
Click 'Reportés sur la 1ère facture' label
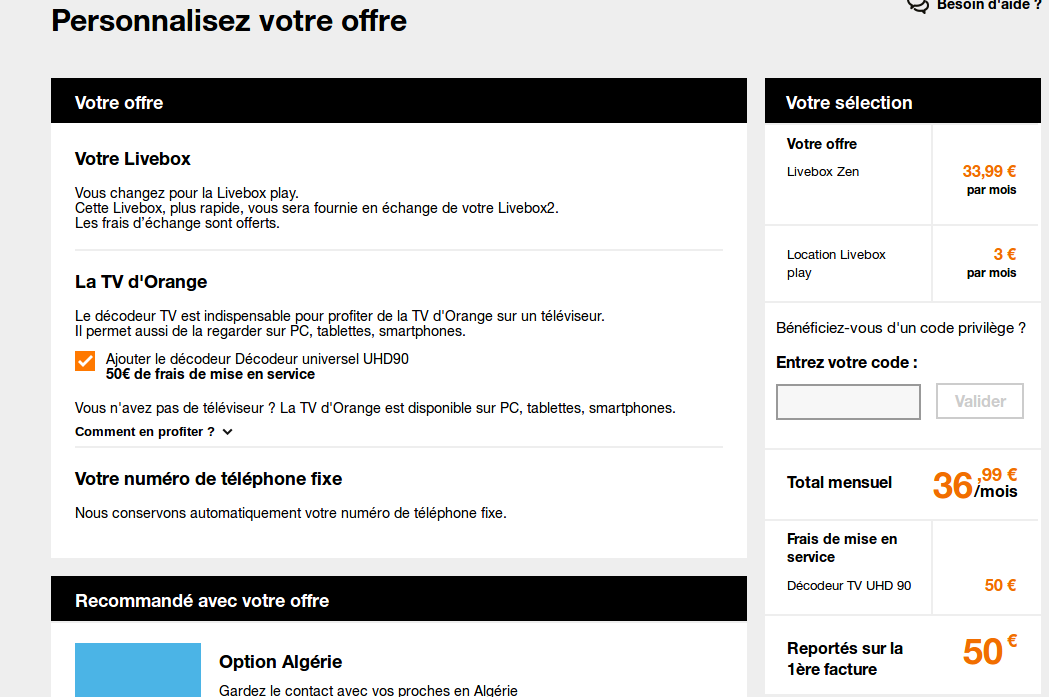click(845, 659)
